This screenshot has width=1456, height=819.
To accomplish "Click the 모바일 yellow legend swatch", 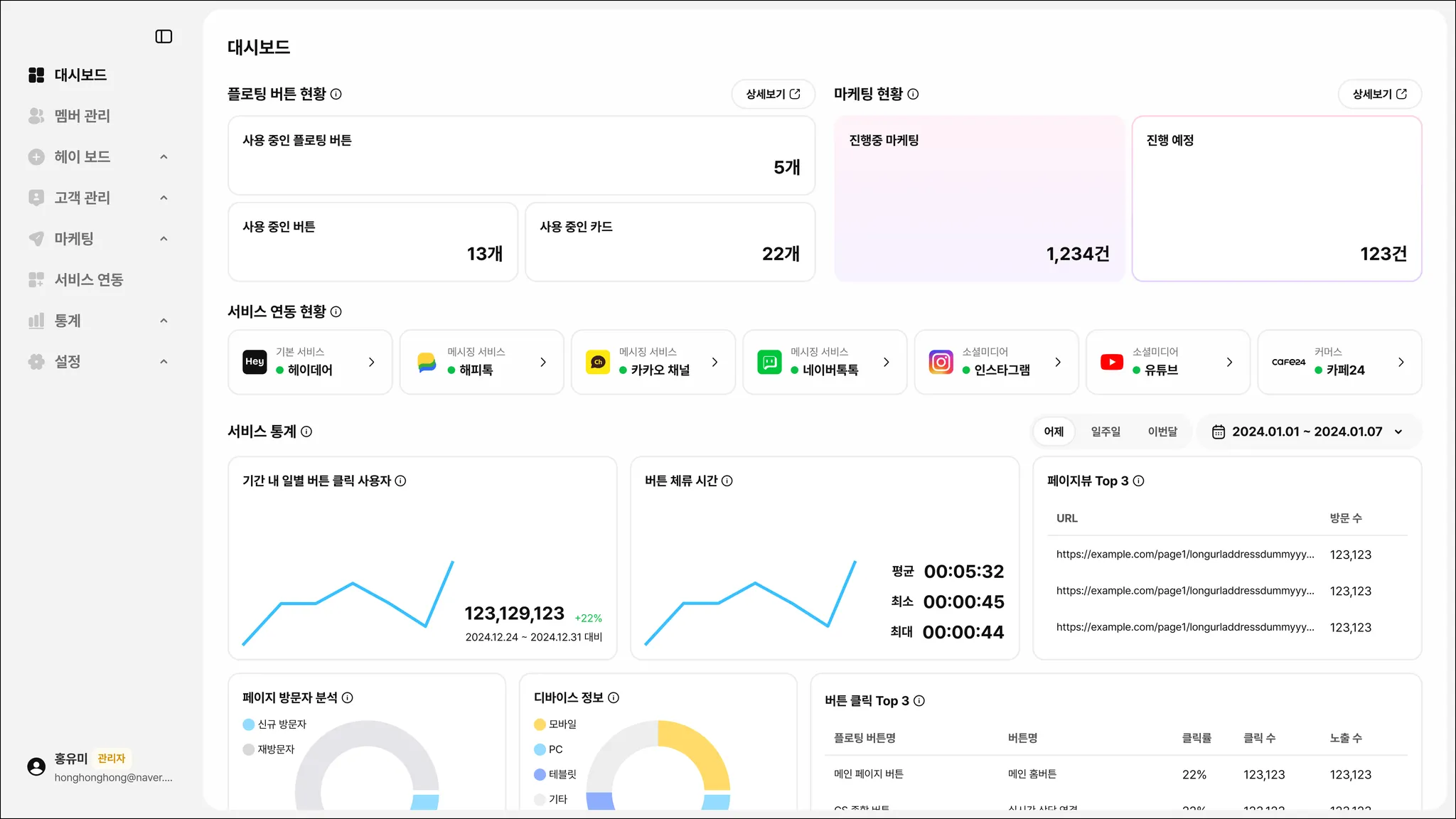I will pyautogui.click(x=540, y=724).
